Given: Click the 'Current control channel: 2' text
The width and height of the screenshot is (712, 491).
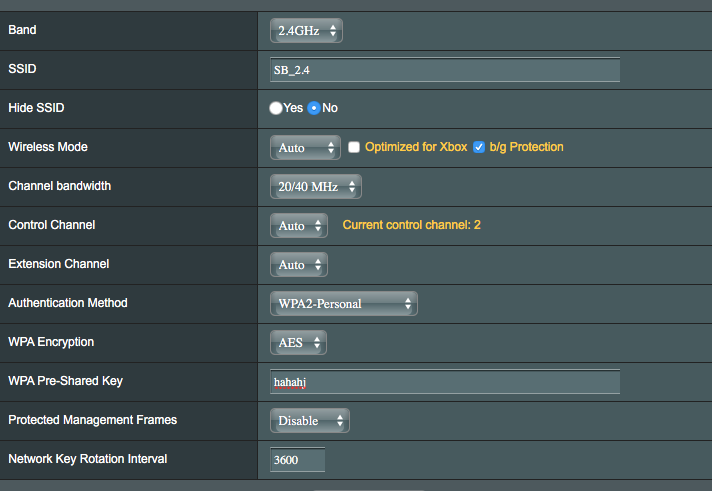Looking at the screenshot, I should click(x=411, y=225).
